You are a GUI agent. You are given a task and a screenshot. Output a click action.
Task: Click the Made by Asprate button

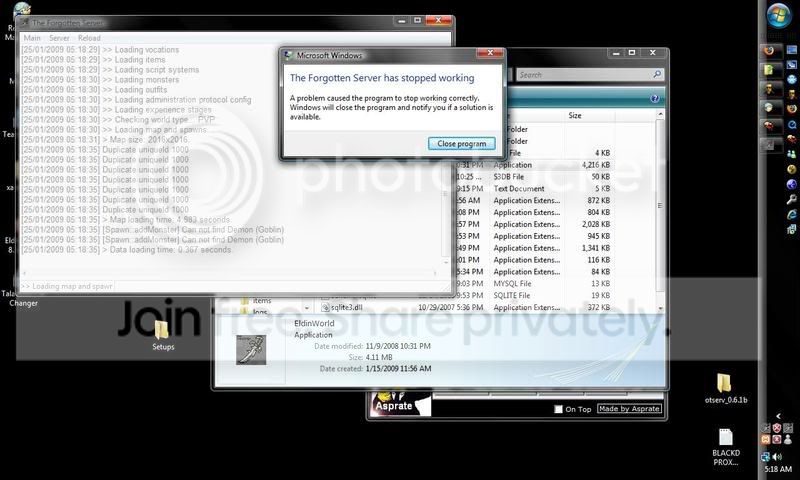629,409
